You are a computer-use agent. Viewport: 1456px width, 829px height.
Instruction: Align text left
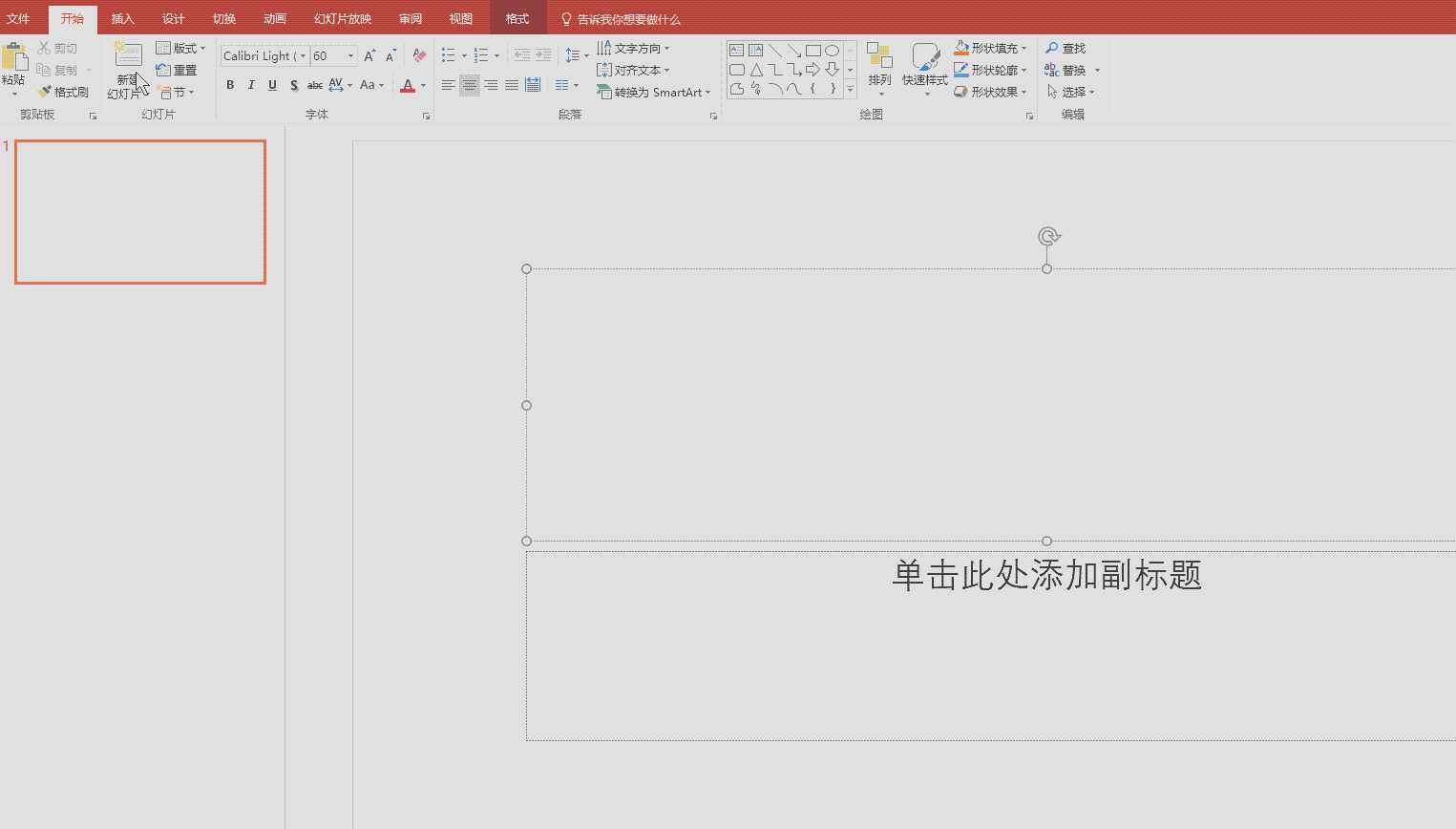[x=448, y=85]
